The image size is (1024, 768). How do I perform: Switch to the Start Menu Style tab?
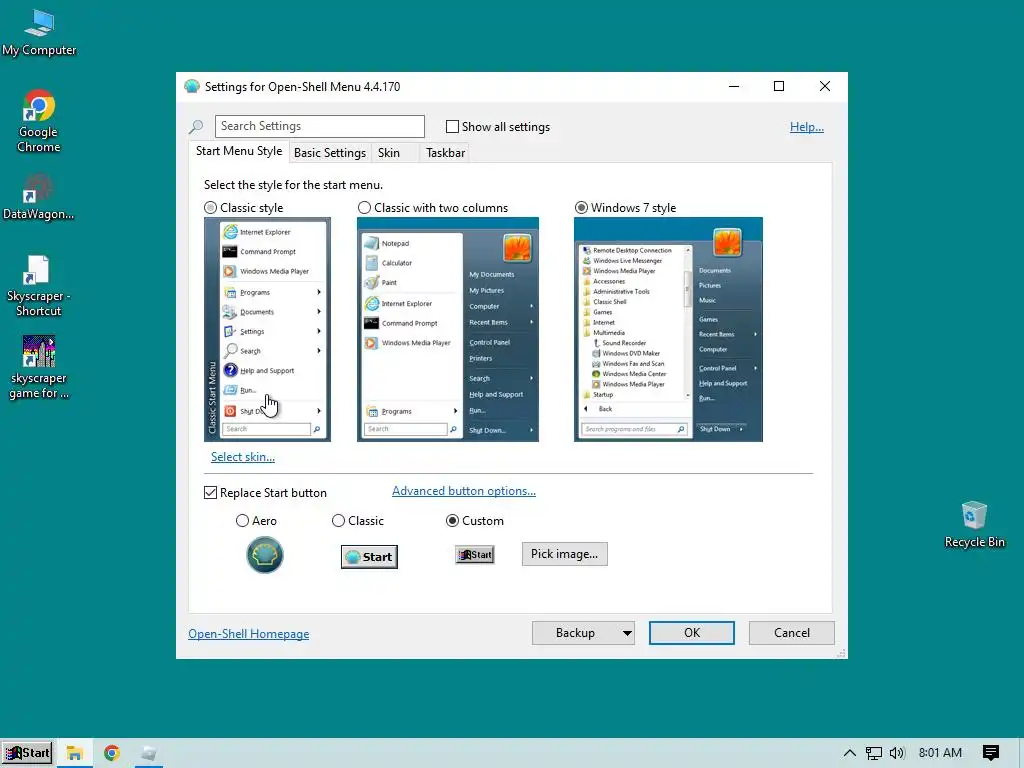(x=238, y=151)
